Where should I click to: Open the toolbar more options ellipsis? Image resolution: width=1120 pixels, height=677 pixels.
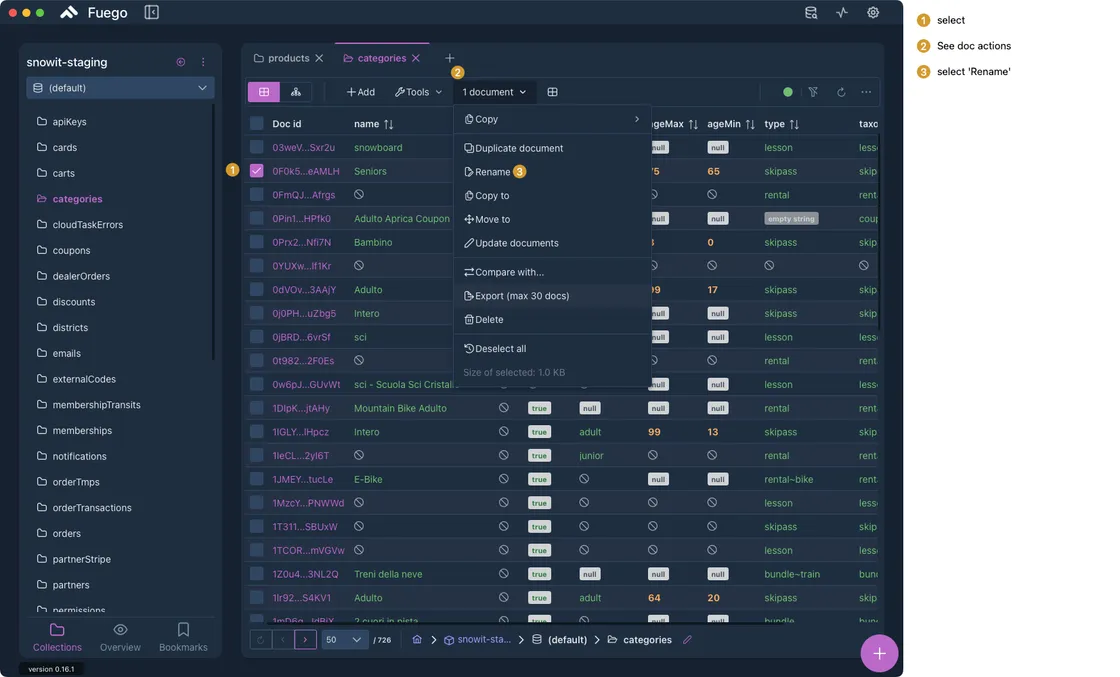click(866, 92)
